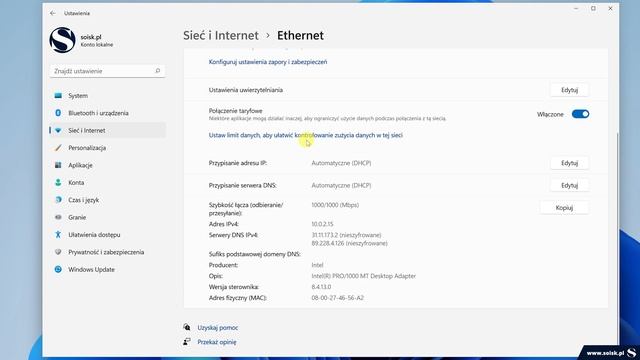This screenshot has width=640, height=360.
Task: Click the Konta person icon
Action: [x=58, y=182]
